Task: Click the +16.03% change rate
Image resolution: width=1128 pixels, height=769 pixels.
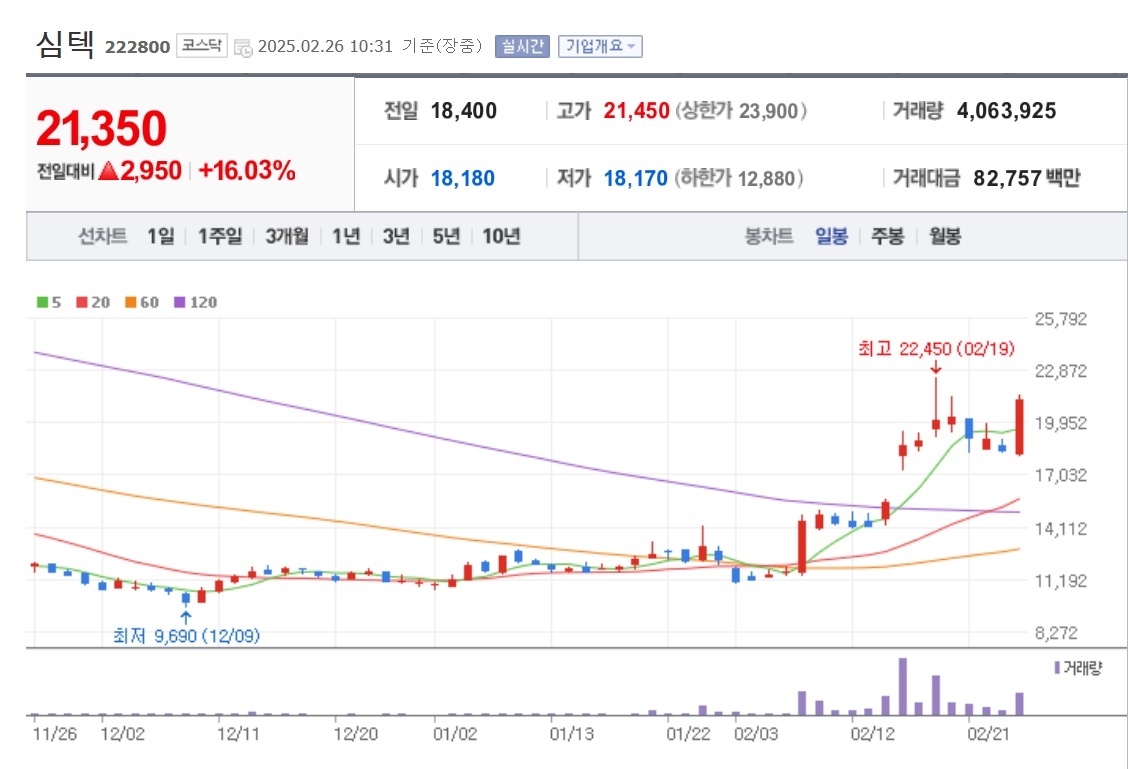Action: pos(247,170)
